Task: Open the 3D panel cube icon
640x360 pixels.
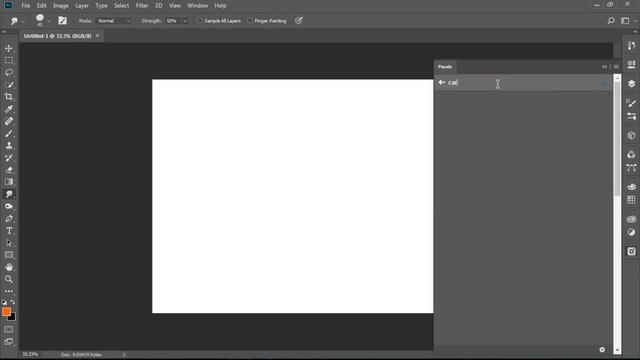Action: [x=631, y=135]
